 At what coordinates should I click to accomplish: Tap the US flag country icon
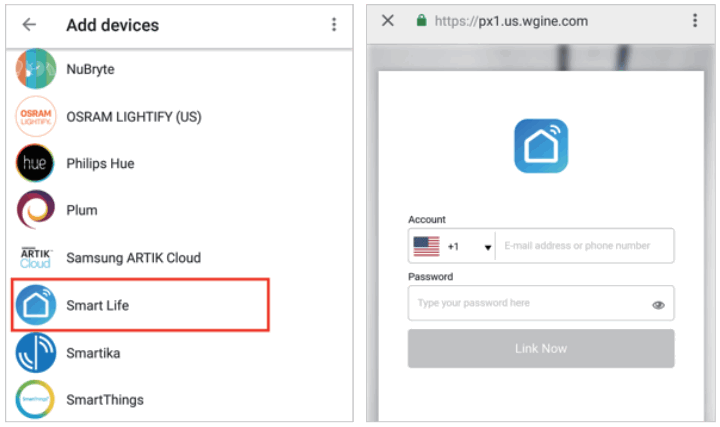[x=426, y=246]
